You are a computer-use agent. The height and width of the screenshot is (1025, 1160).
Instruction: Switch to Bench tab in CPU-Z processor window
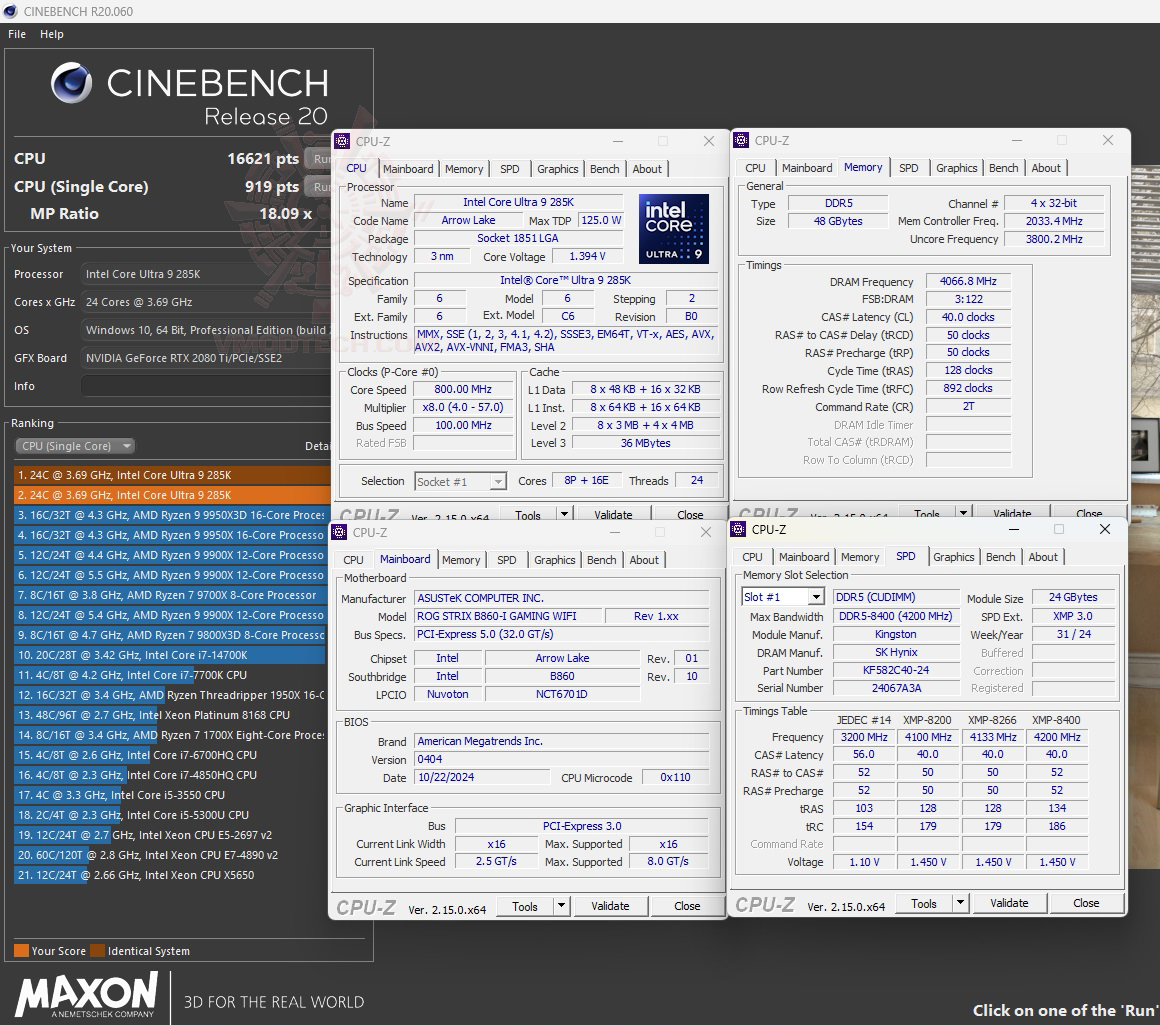[604, 169]
